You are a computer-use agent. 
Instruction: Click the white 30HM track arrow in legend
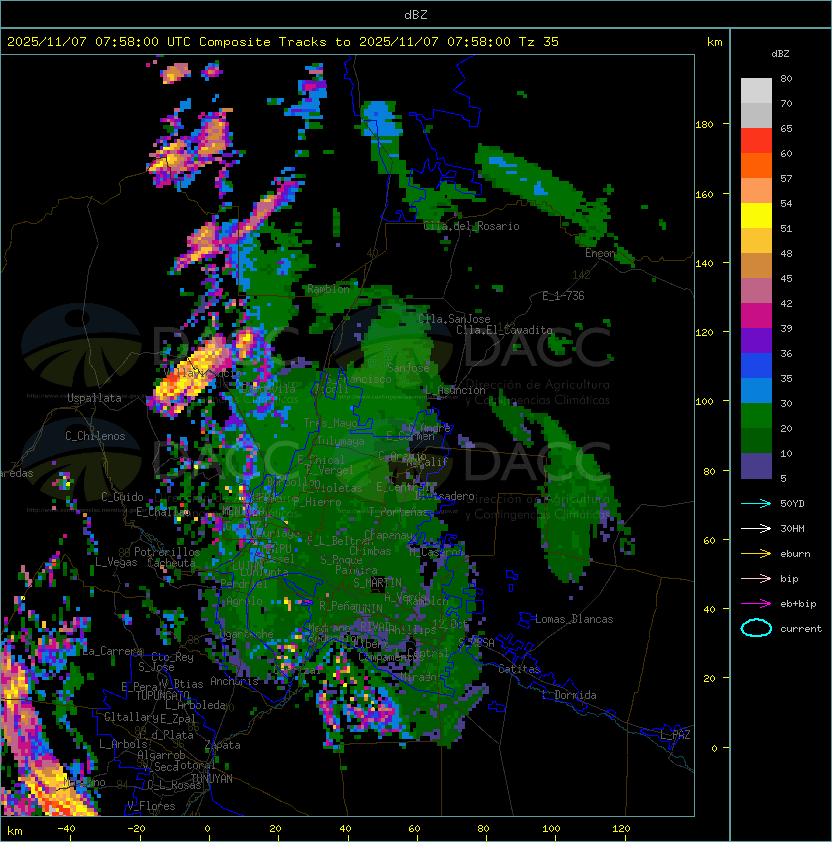tap(756, 528)
